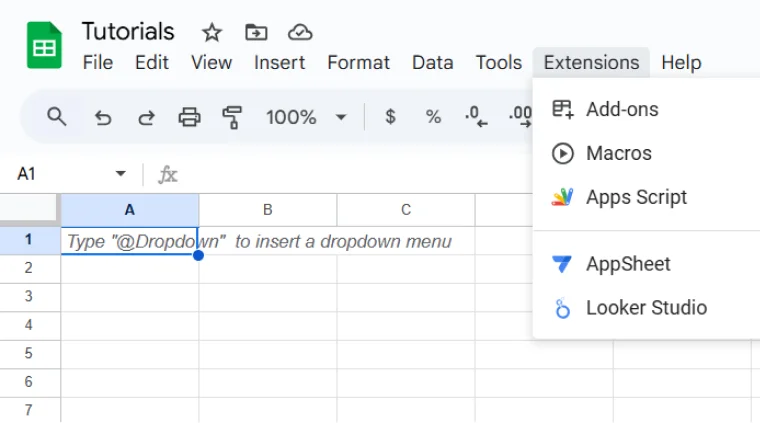Viewport: 760px width, 423px height.
Task: Click the select-all corner box
Action: pos(29,209)
